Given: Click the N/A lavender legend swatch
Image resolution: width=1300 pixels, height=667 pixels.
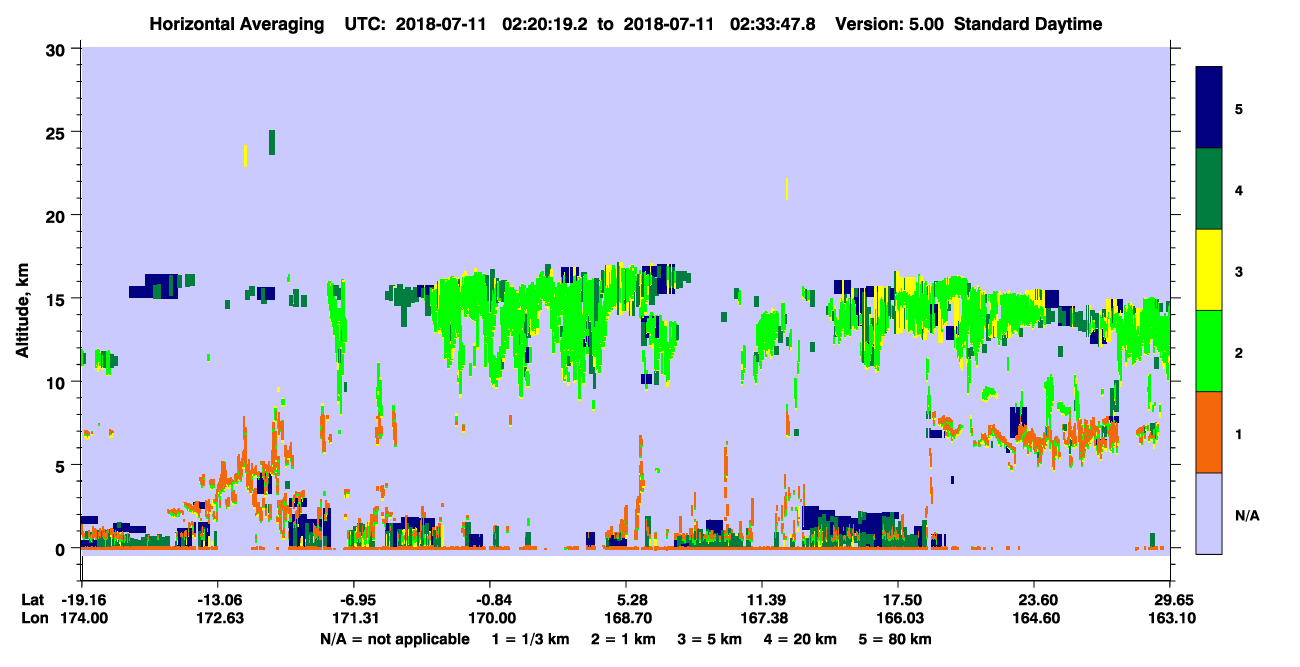Looking at the screenshot, I should pos(1209,513).
